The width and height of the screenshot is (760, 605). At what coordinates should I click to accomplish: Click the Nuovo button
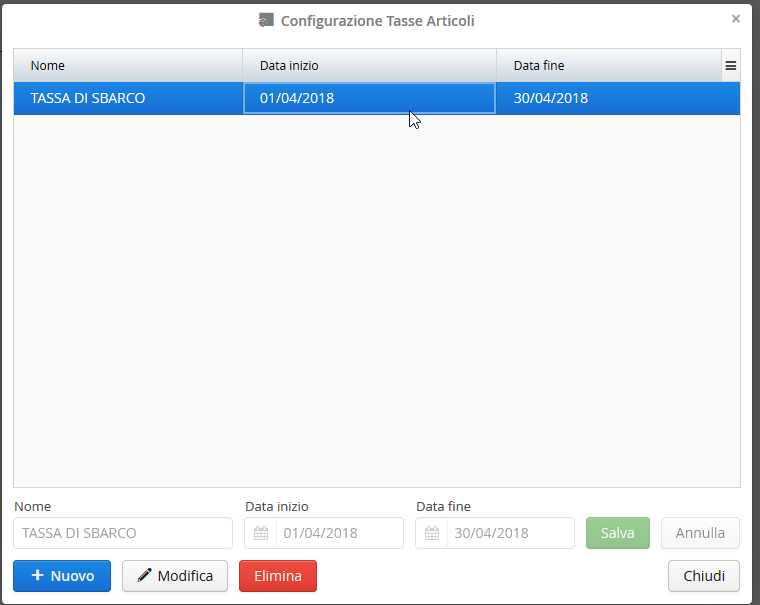(62, 576)
